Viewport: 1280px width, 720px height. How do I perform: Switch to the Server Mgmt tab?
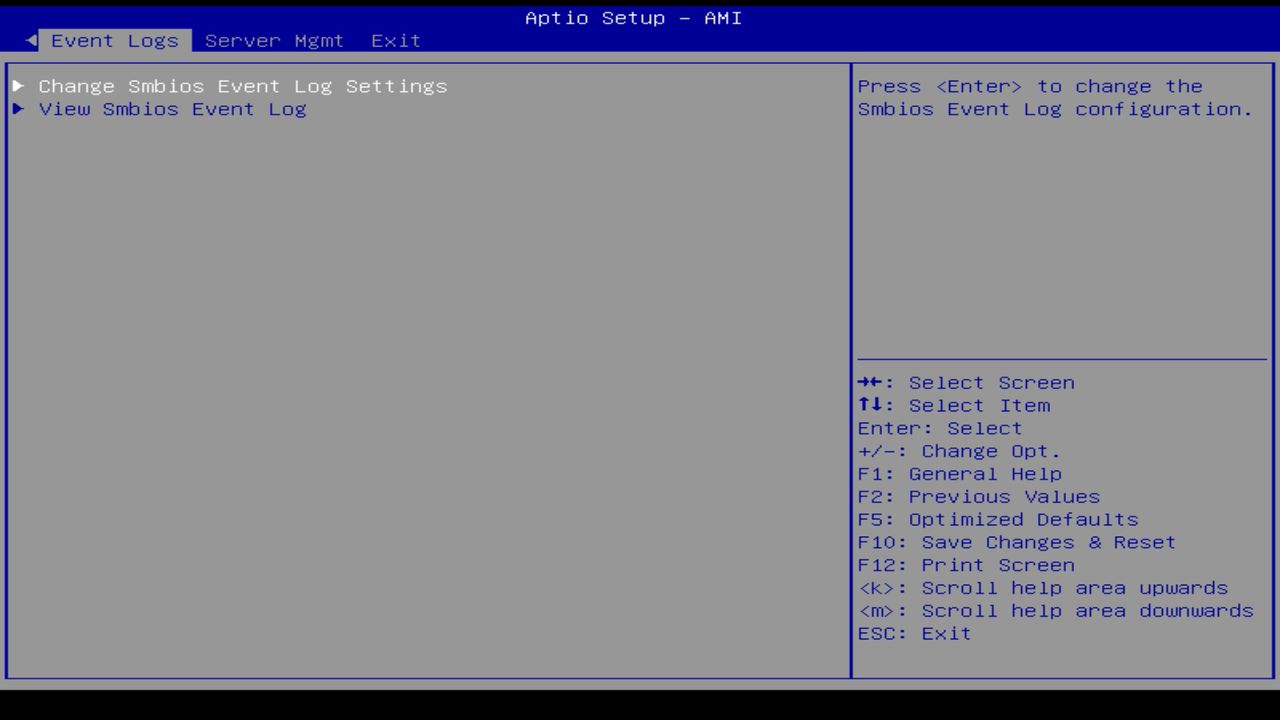[x=274, y=40]
